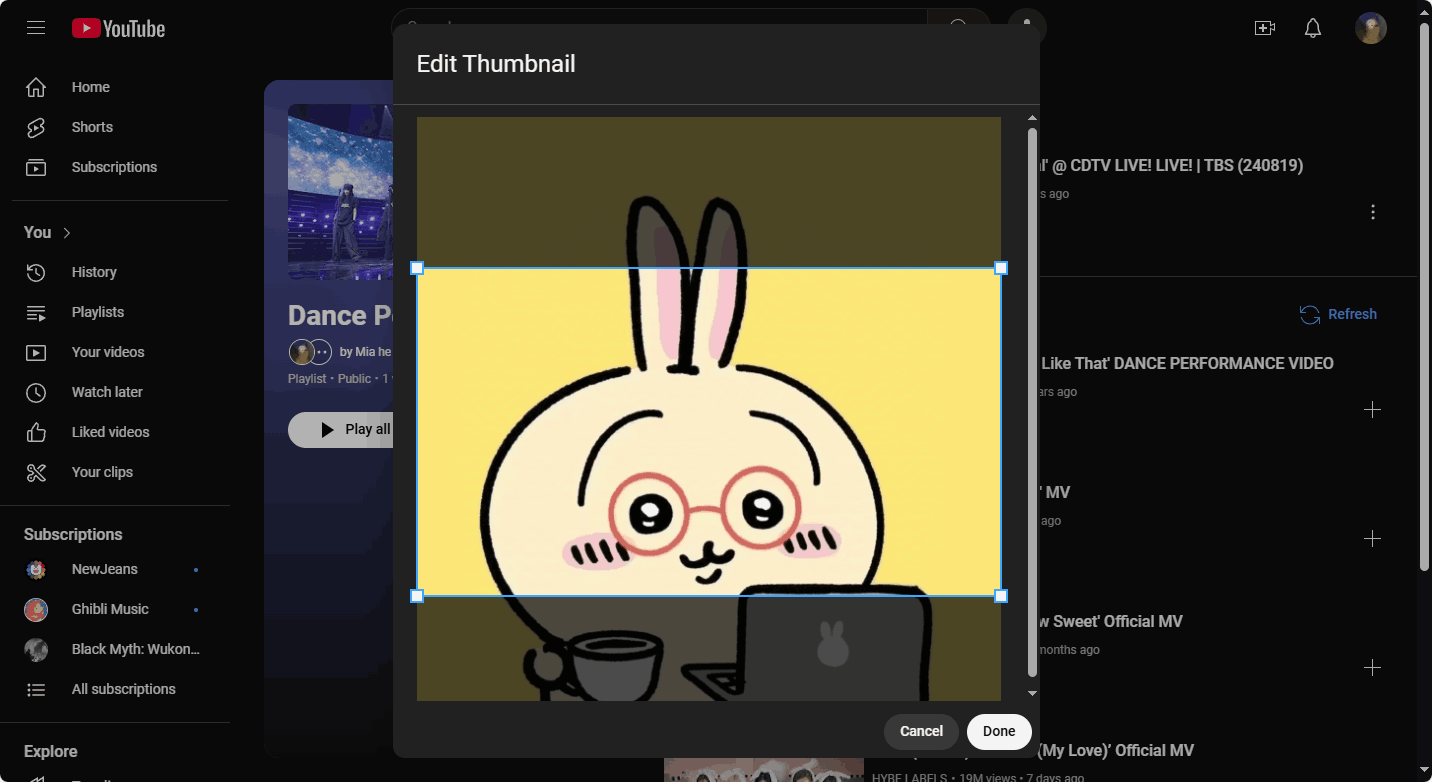Click dialog scrollbar up arrow
This screenshot has width=1432, height=782.
coord(1032,118)
